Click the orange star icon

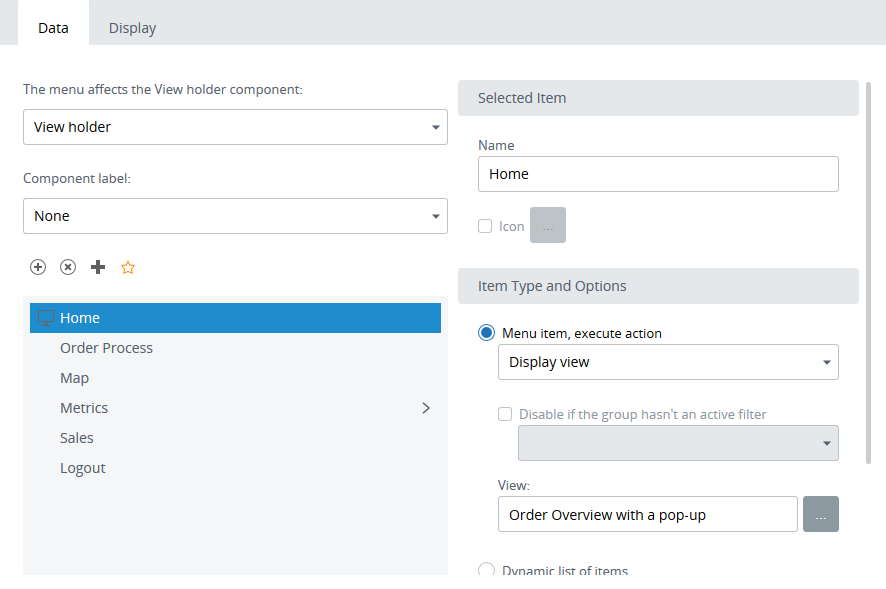128,267
